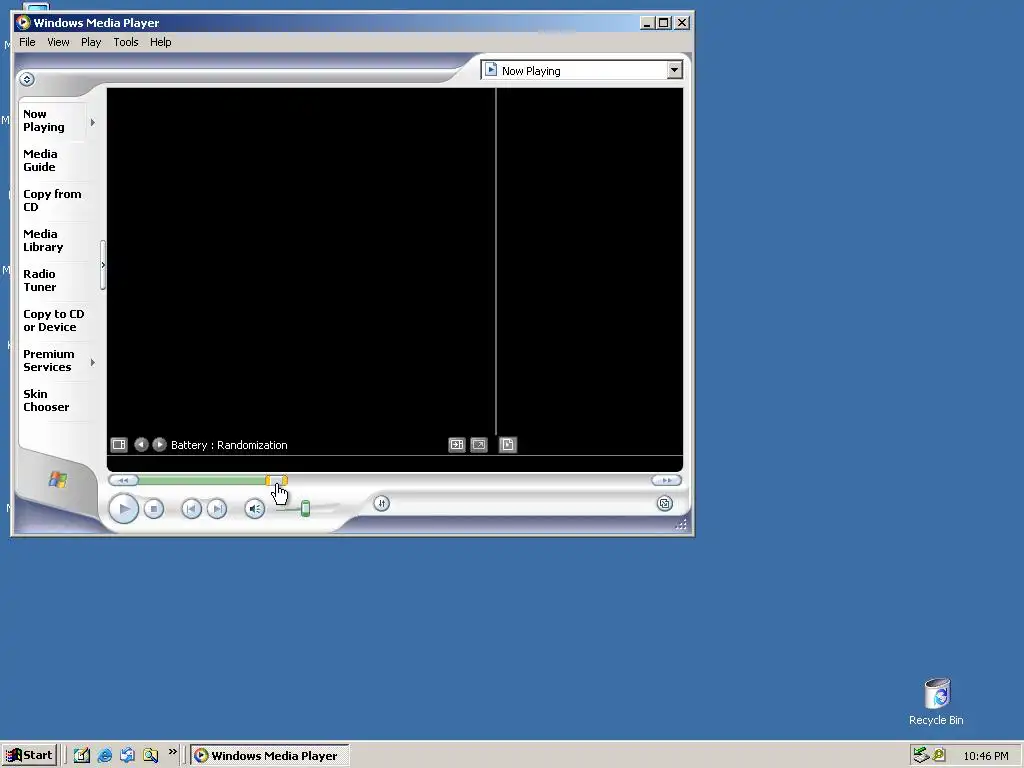Click the Show Desktop Quick Launch icon
1024x768 pixels.
[82, 756]
